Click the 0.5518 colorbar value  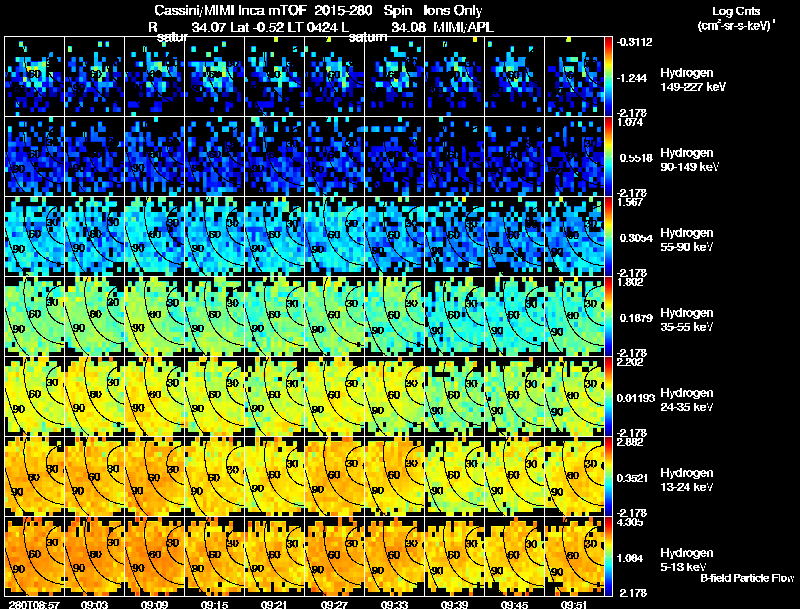click(636, 158)
